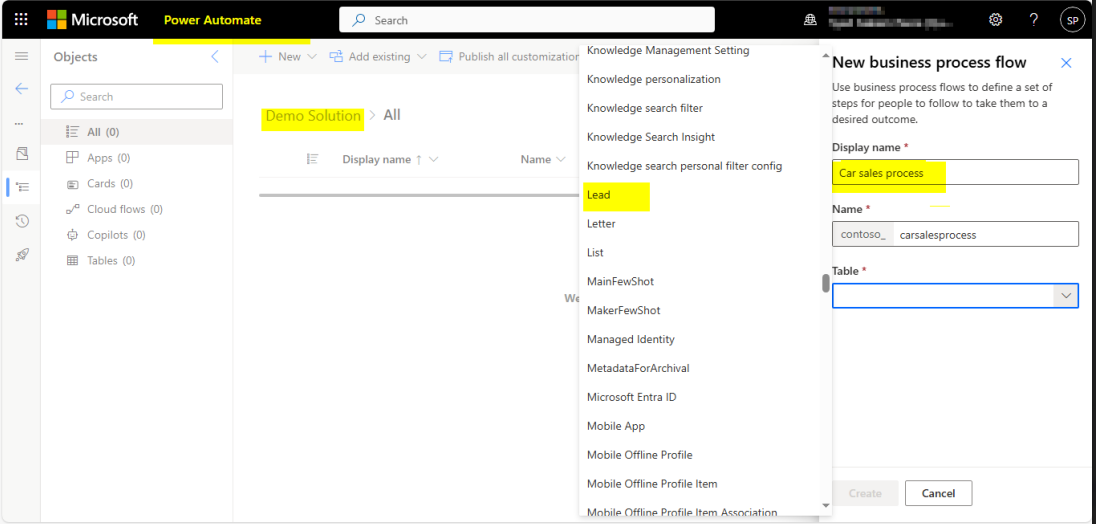Open the Help question mark icon
The image size is (1096, 524).
pos(1034,20)
